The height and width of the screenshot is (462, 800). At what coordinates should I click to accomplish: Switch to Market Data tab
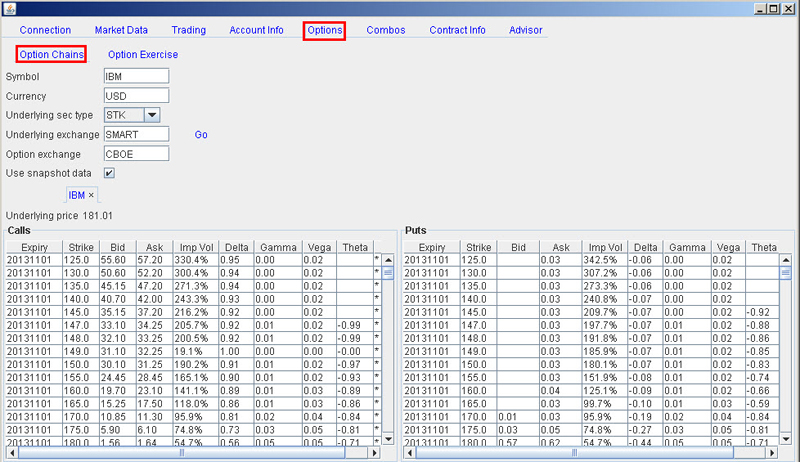121,30
